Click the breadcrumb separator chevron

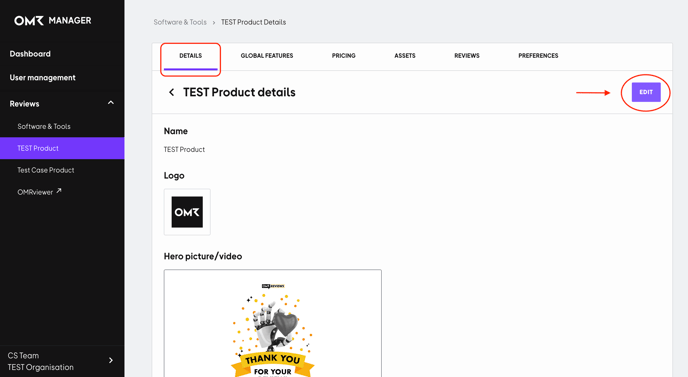tap(214, 22)
